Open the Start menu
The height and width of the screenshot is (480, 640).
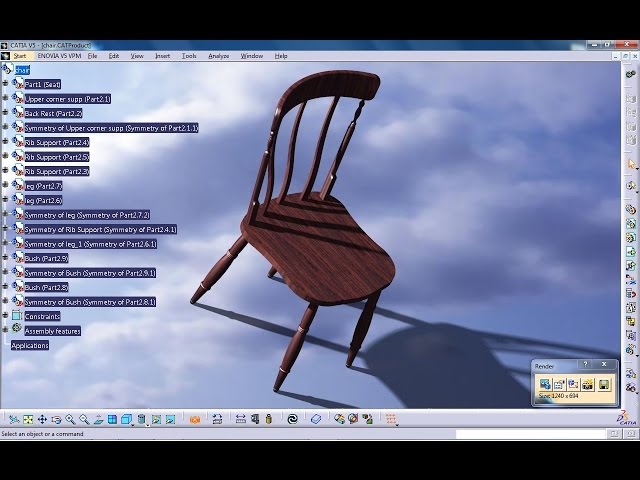[20, 56]
